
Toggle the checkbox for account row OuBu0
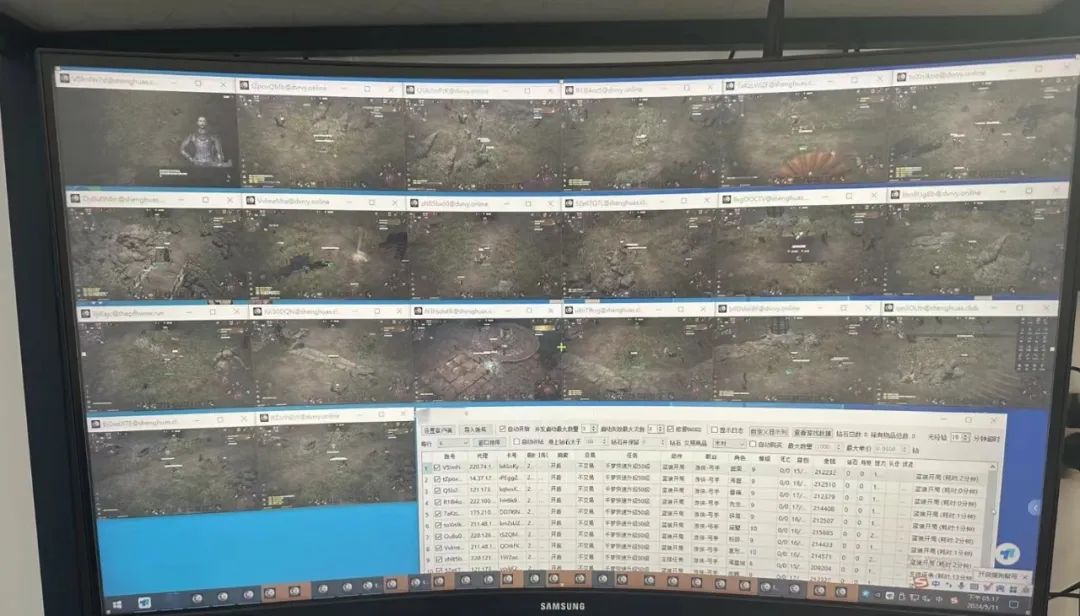[x=438, y=536]
